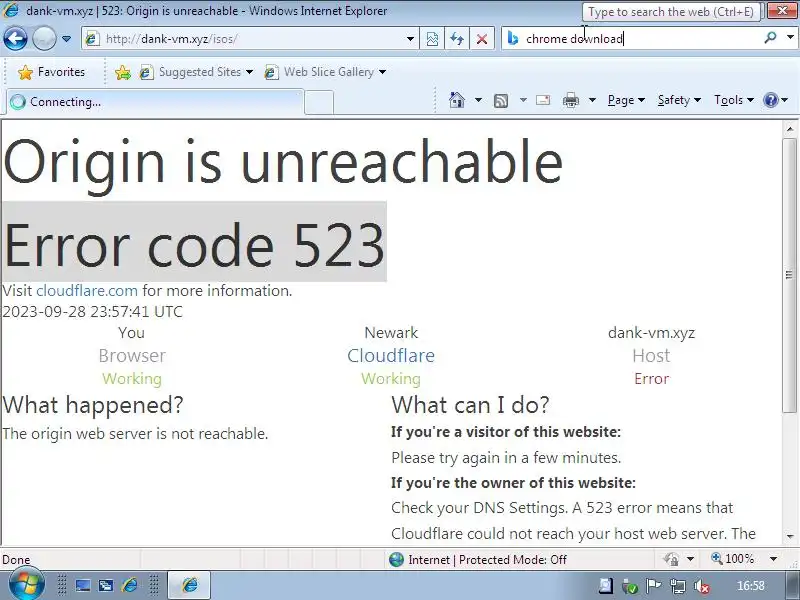
Task: Expand the Print options dropdown arrow
Action: pyautogui.click(x=592, y=100)
